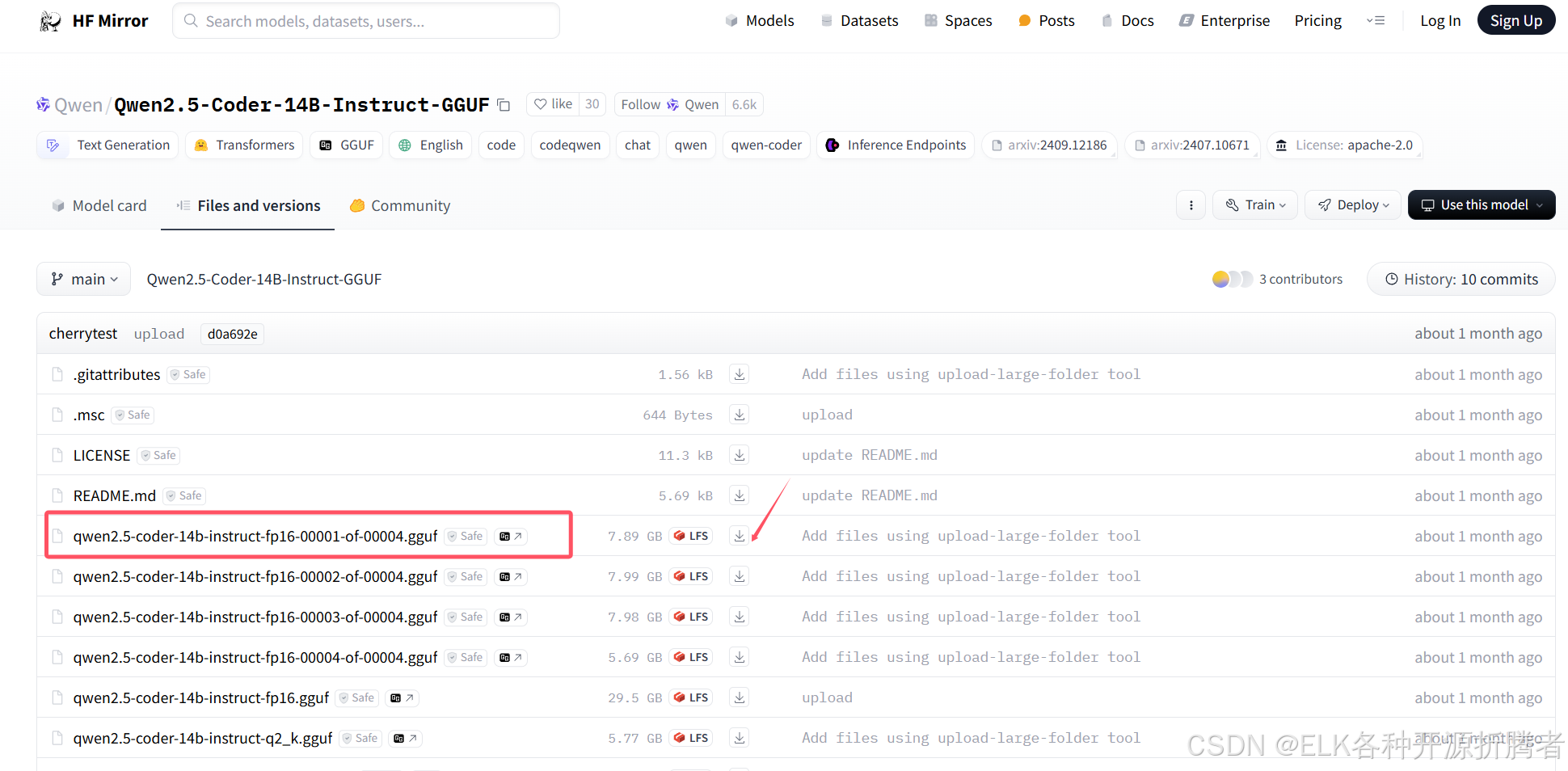Open GGUF viewer for instruct-fp16.gguf file
This screenshot has width=1568, height=771.
tap(402, 697)
